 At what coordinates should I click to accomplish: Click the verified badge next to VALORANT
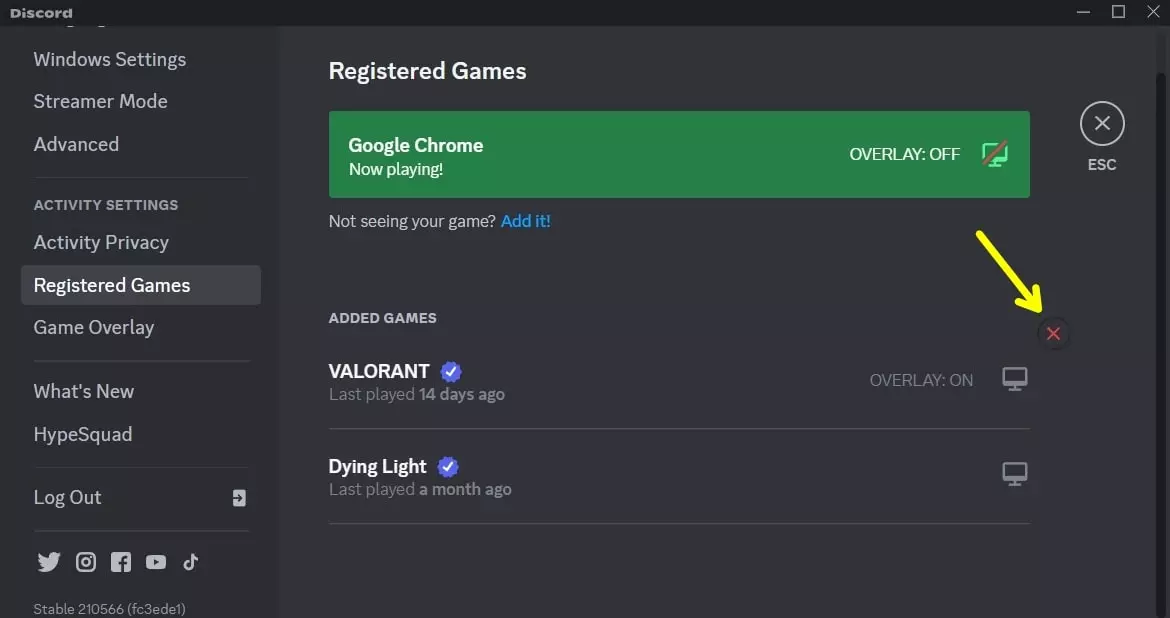[x=449, y=370]
